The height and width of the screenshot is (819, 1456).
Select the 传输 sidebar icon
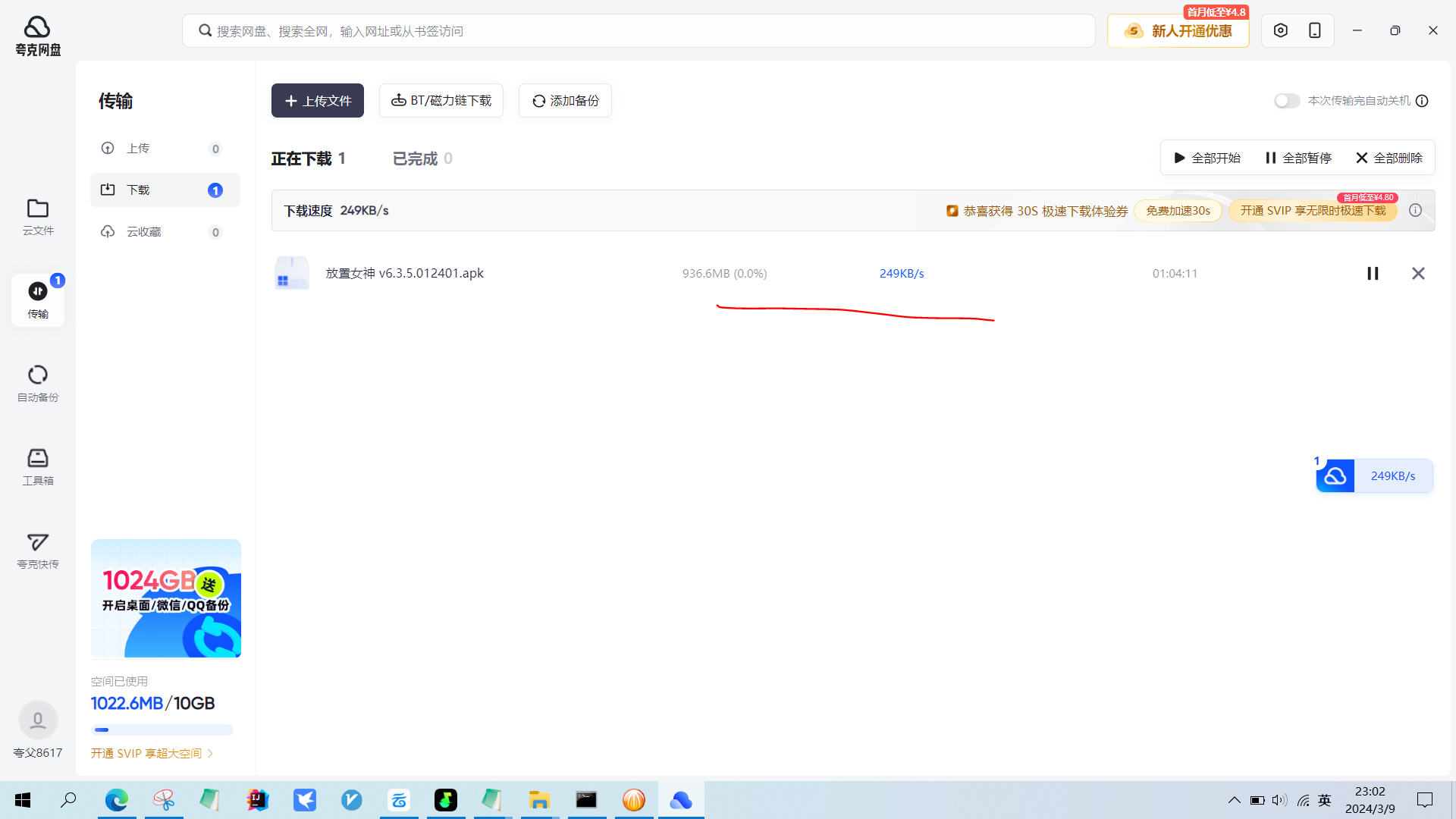(x=38, y=300)
